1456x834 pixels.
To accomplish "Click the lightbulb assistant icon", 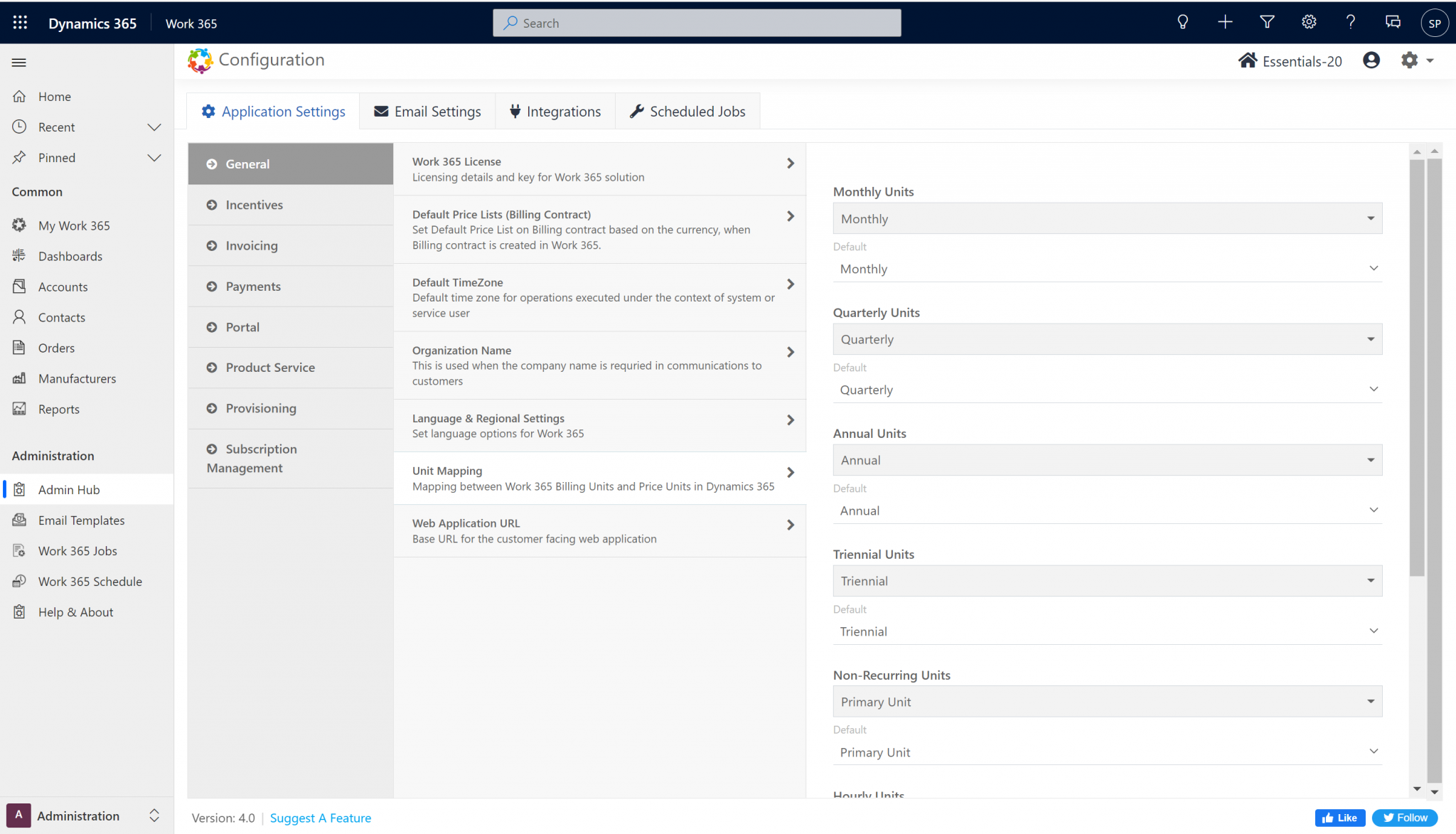I will (1182, 23).
